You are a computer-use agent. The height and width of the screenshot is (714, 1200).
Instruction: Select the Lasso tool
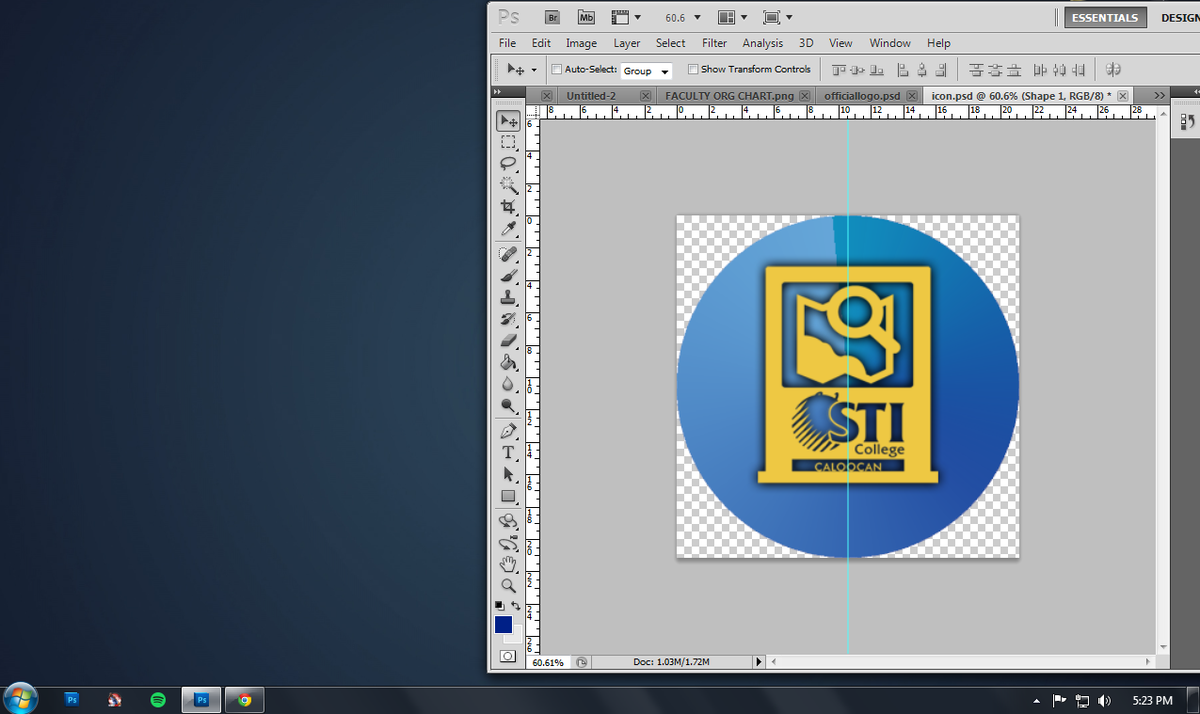(509, 163)
